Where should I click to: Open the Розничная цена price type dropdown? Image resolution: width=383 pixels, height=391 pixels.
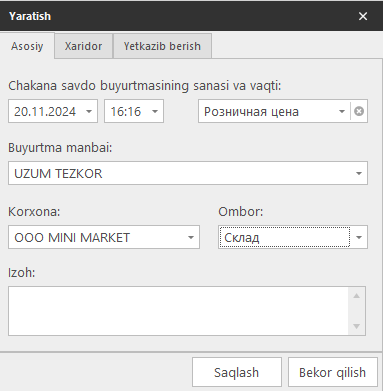342,111
